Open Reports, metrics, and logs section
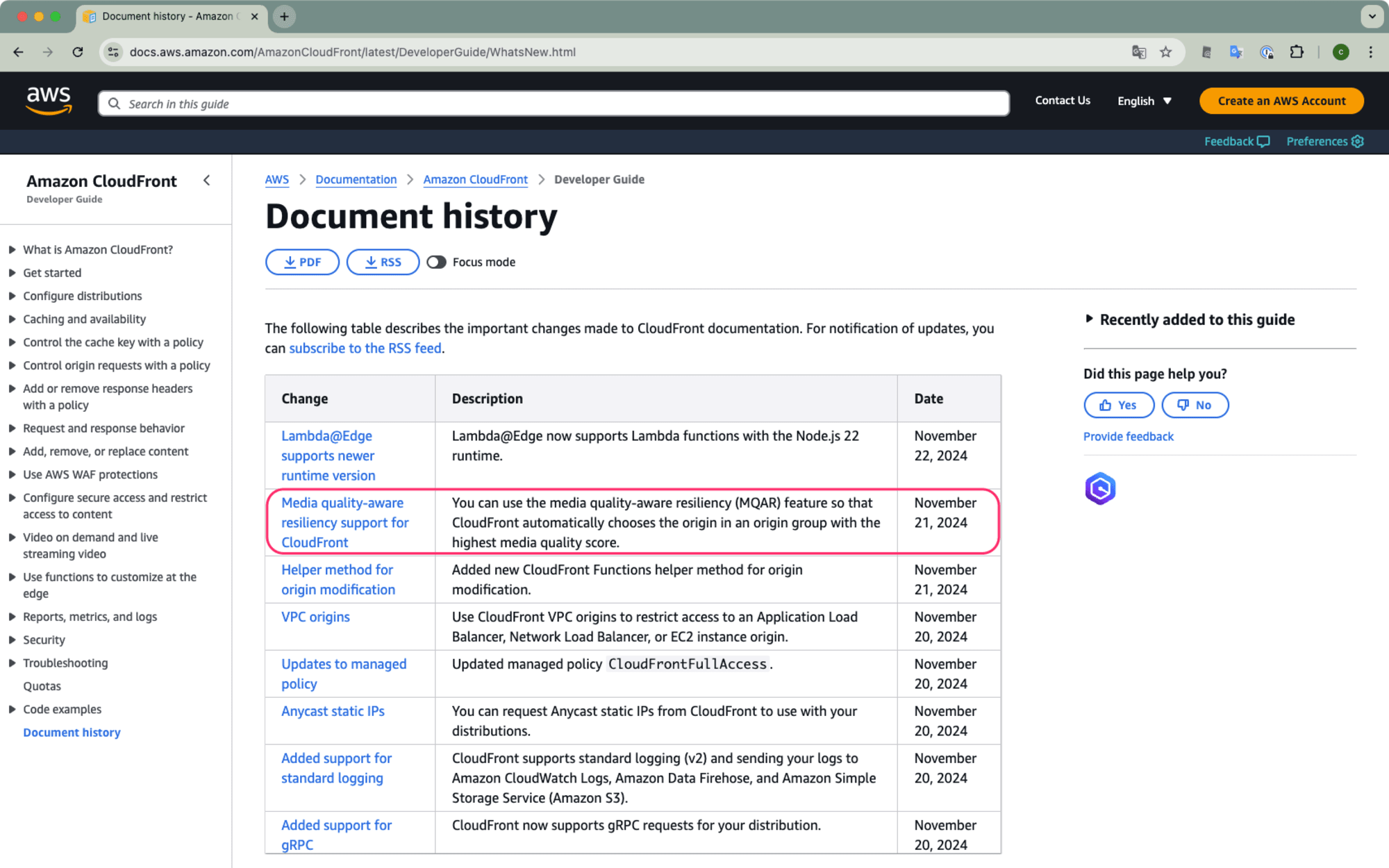 tap(90, 617)
